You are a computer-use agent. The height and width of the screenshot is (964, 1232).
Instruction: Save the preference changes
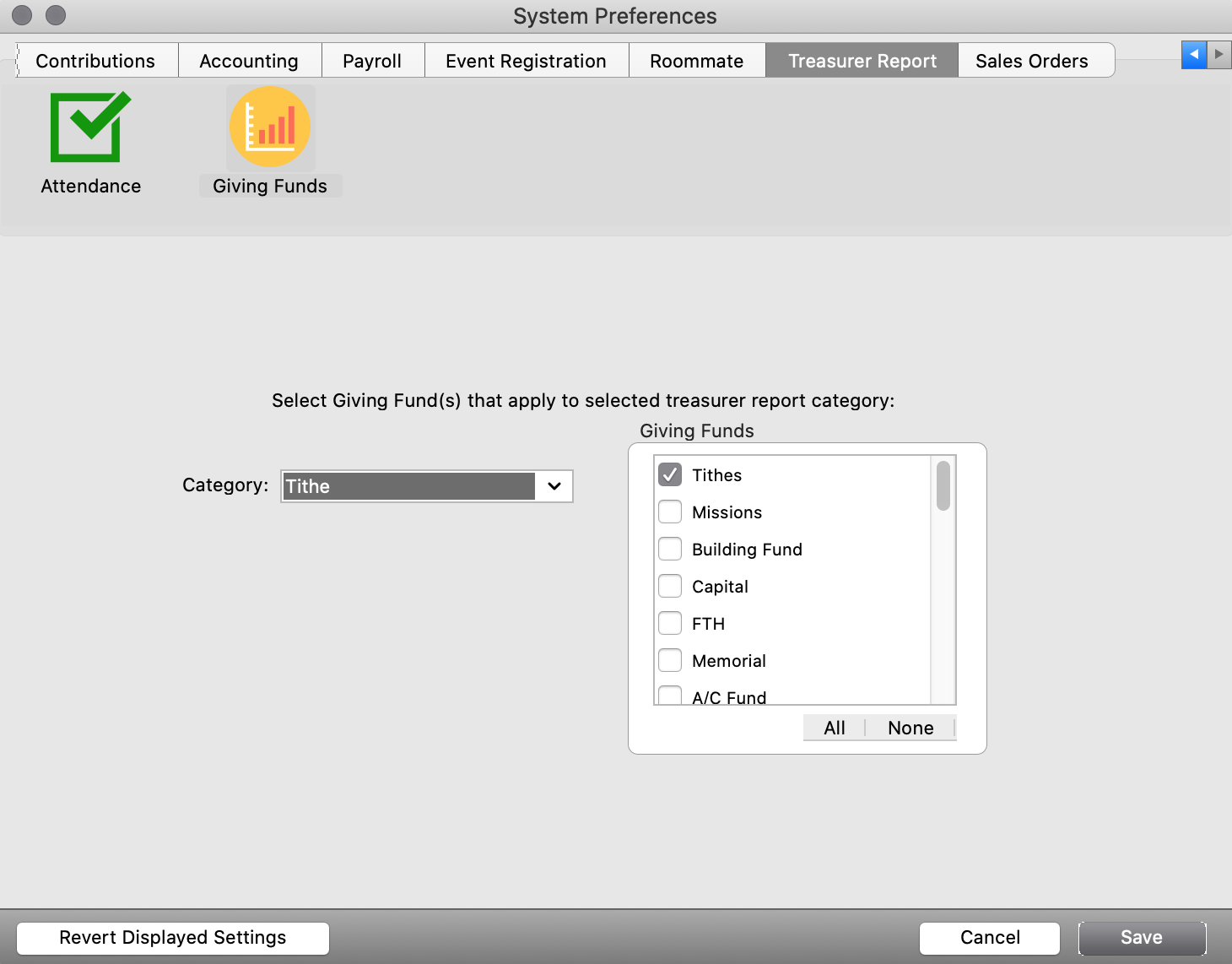coord(1141,938)
